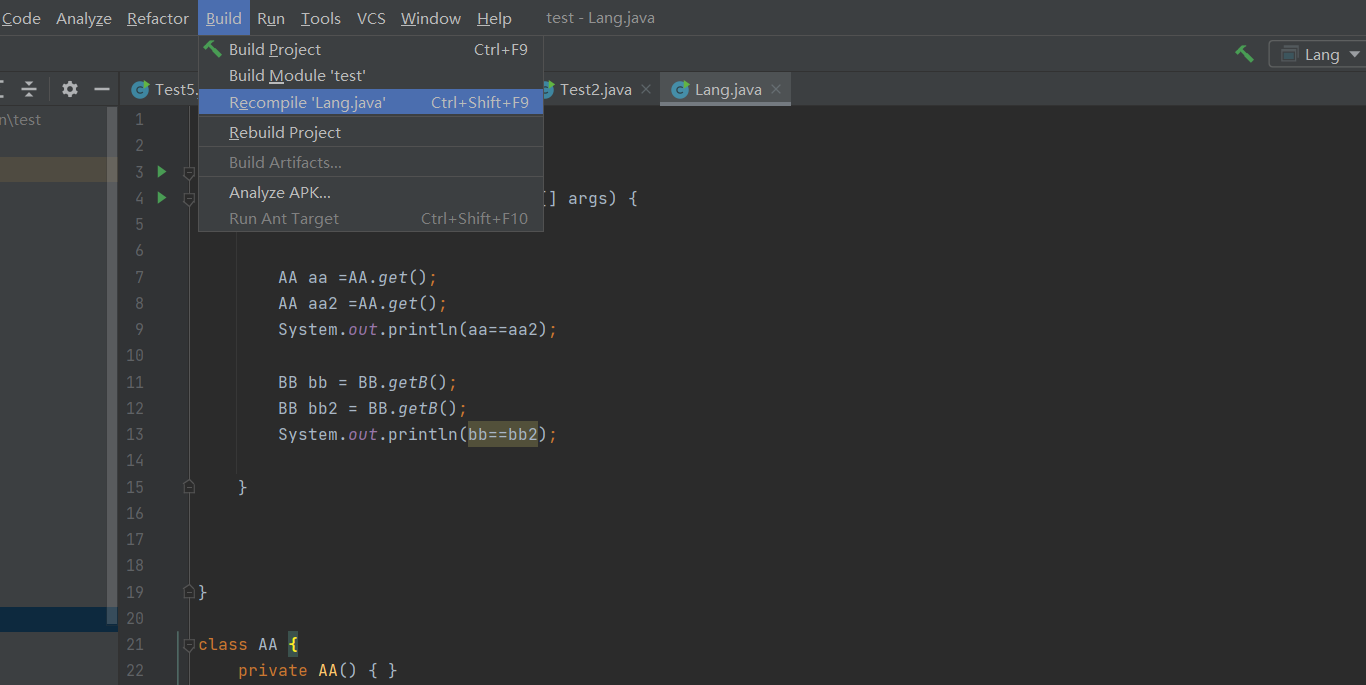Open the Run menu
The height and width of the screenshot is (685, 1366).
[270, 17]
